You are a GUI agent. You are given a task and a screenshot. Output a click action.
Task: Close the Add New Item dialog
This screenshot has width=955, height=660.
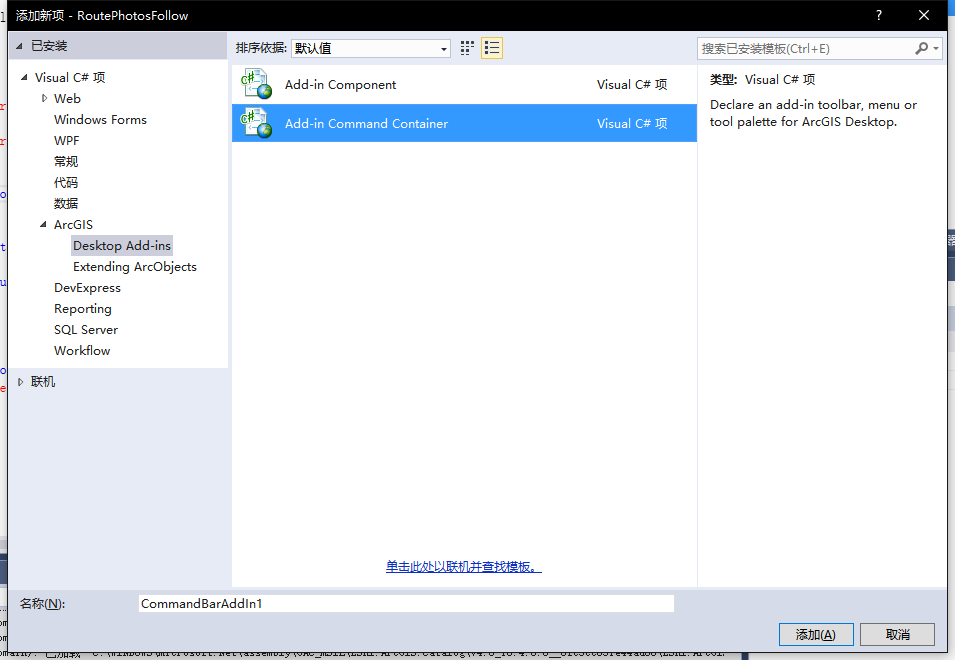click(x=923, y=15)
